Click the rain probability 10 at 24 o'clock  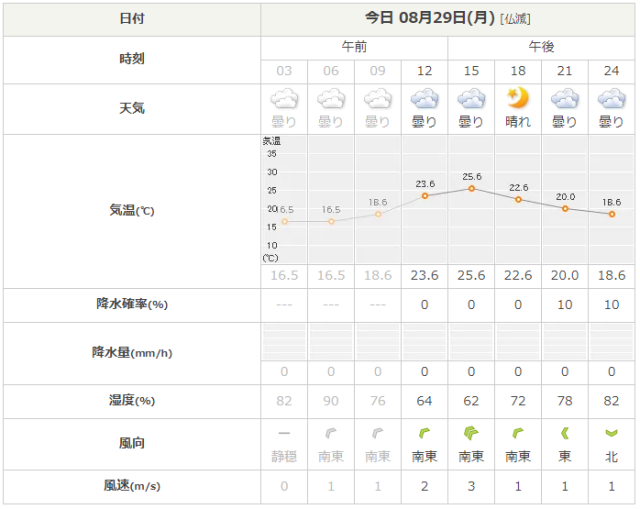pyautogui.click(x=611, y=305)
